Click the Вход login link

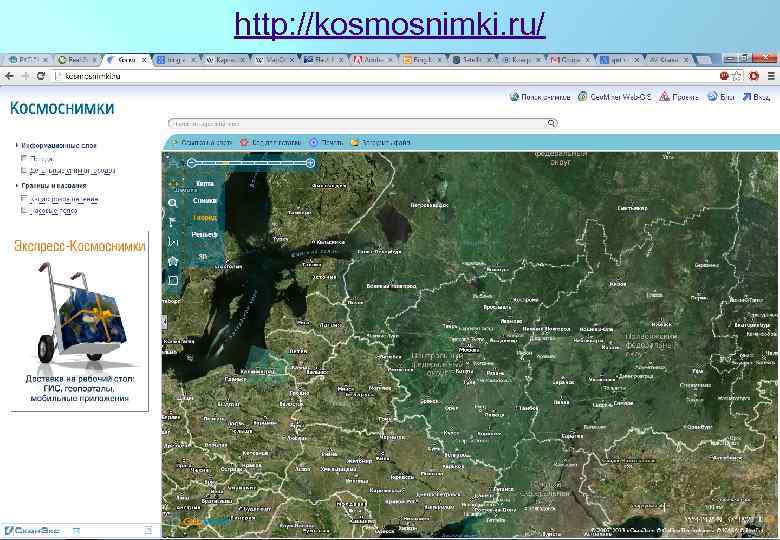point(756,97)
